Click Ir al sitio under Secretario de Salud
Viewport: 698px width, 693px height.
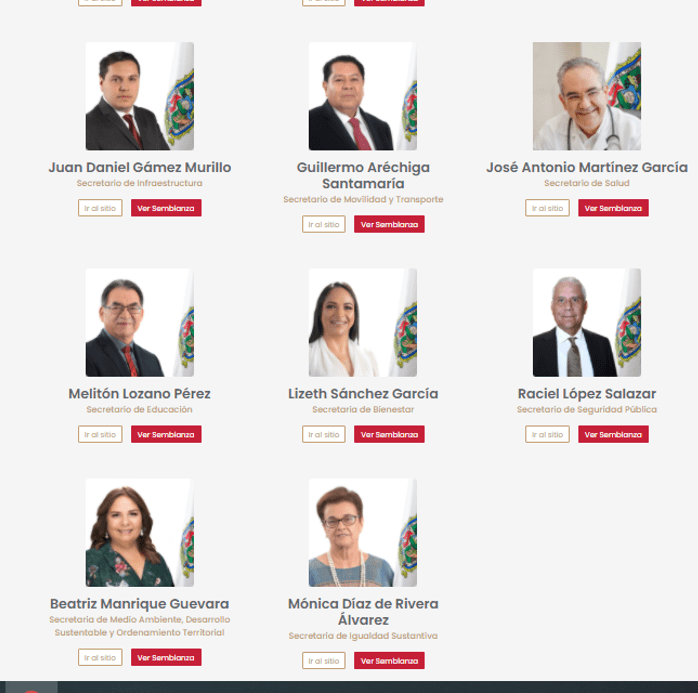point(547,208)
